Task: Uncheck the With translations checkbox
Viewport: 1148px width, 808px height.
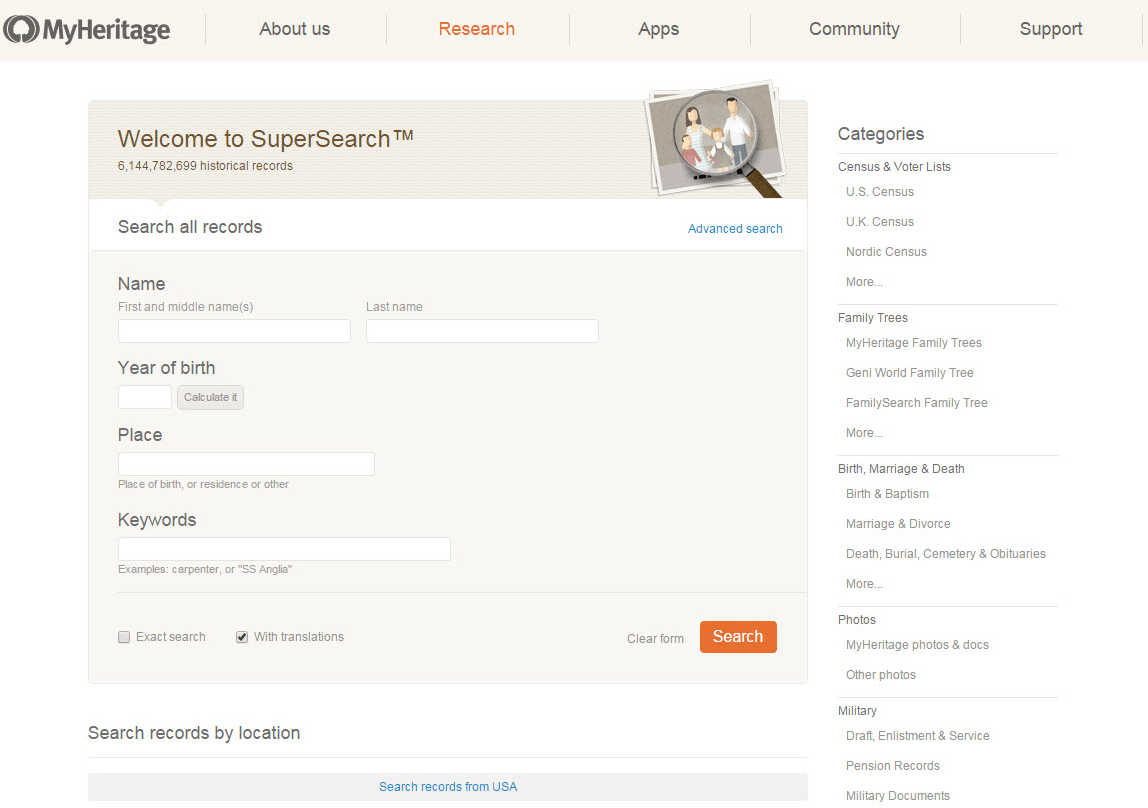Action: (x=241, y=637)
